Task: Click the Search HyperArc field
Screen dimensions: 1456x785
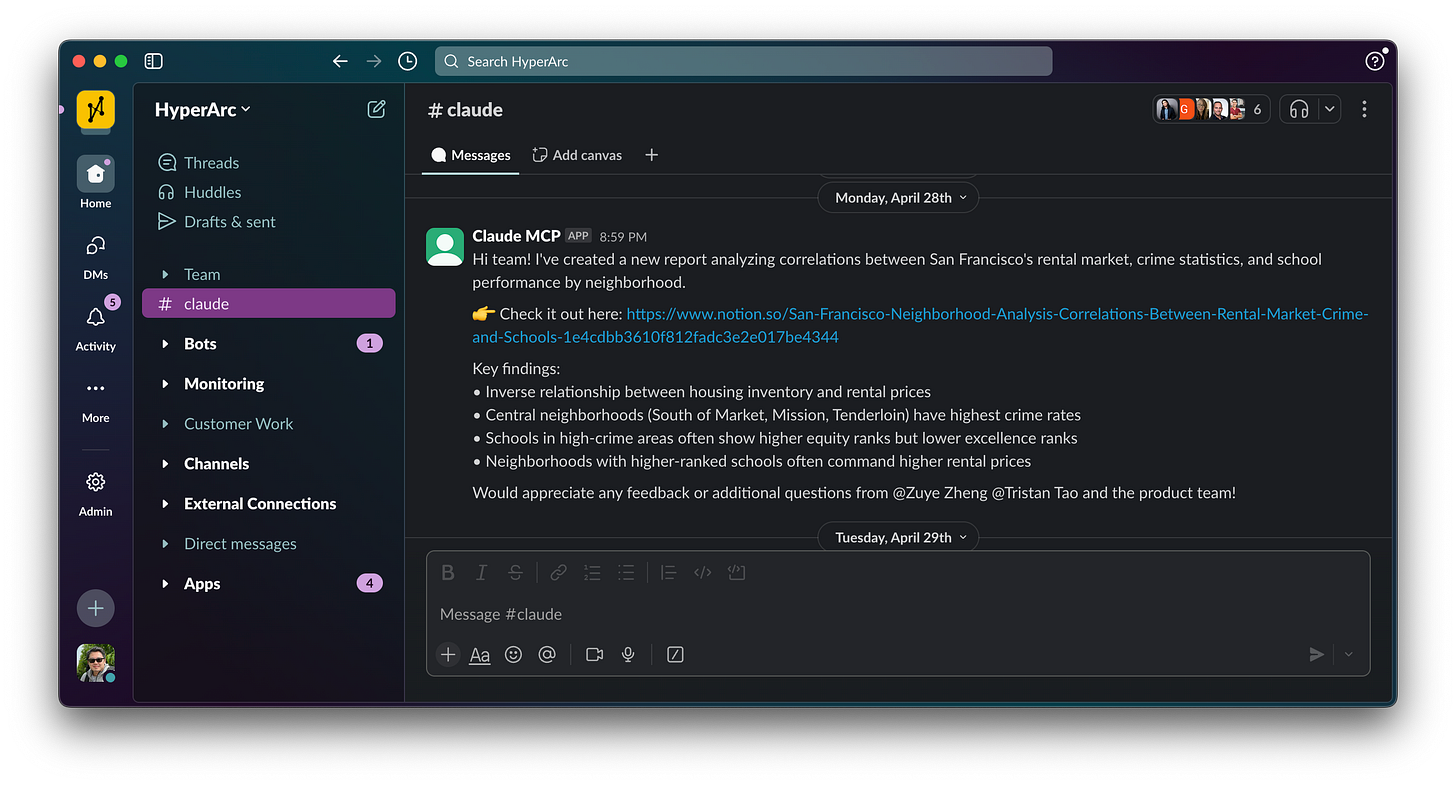Action: 743,61
